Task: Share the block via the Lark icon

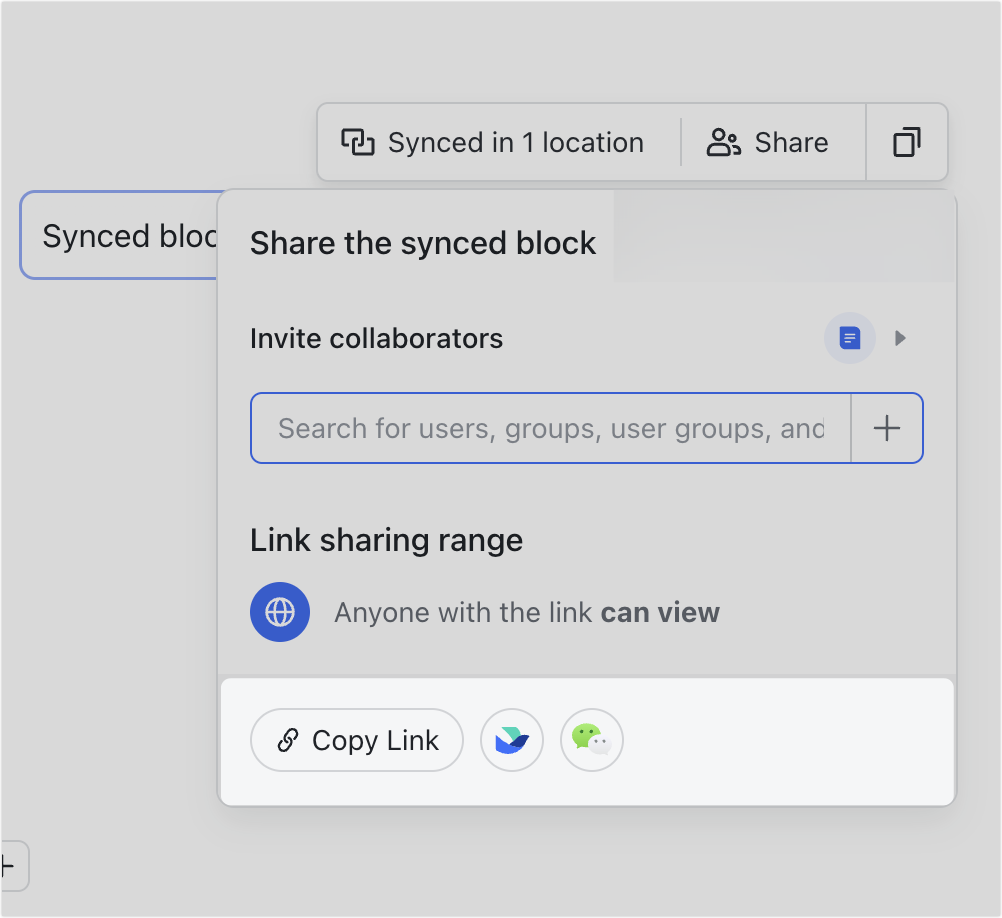Action: 511,740
